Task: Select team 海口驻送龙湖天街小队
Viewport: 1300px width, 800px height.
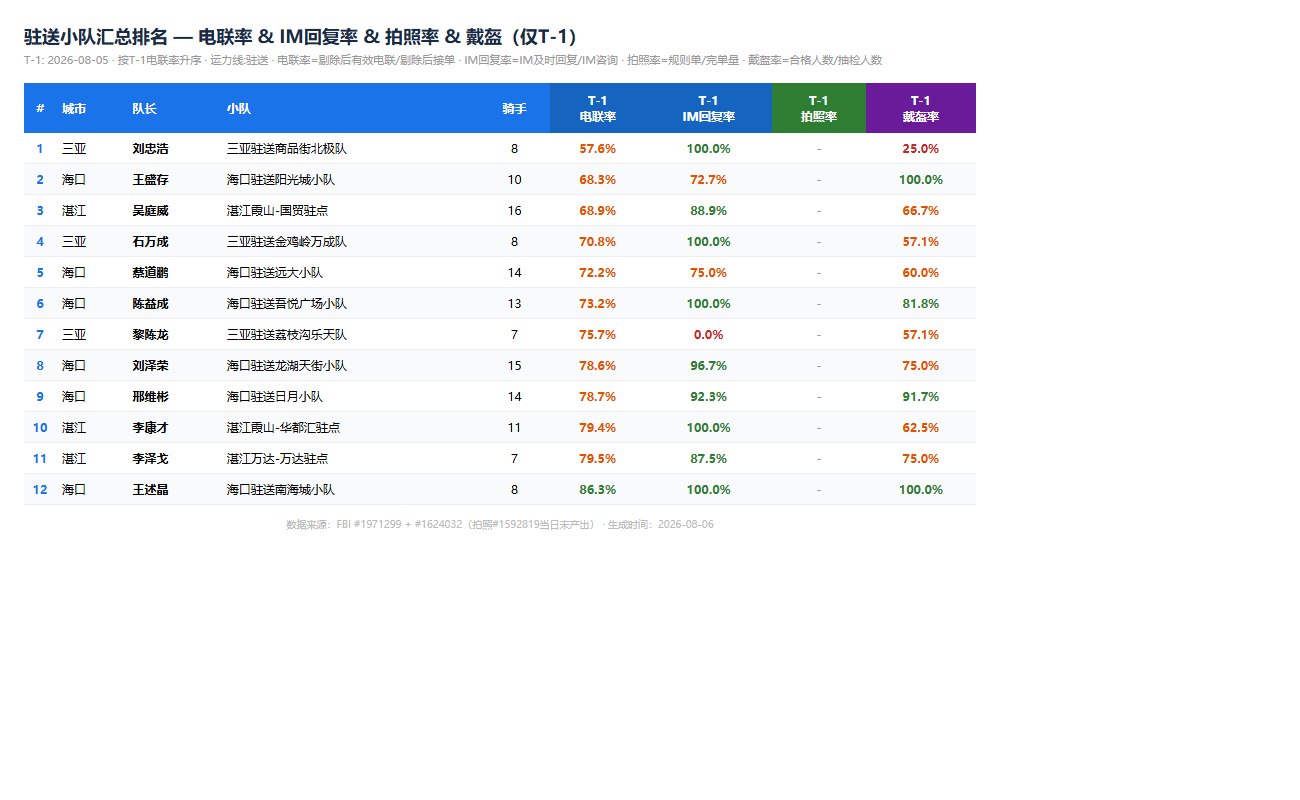Action: point(287,366)
